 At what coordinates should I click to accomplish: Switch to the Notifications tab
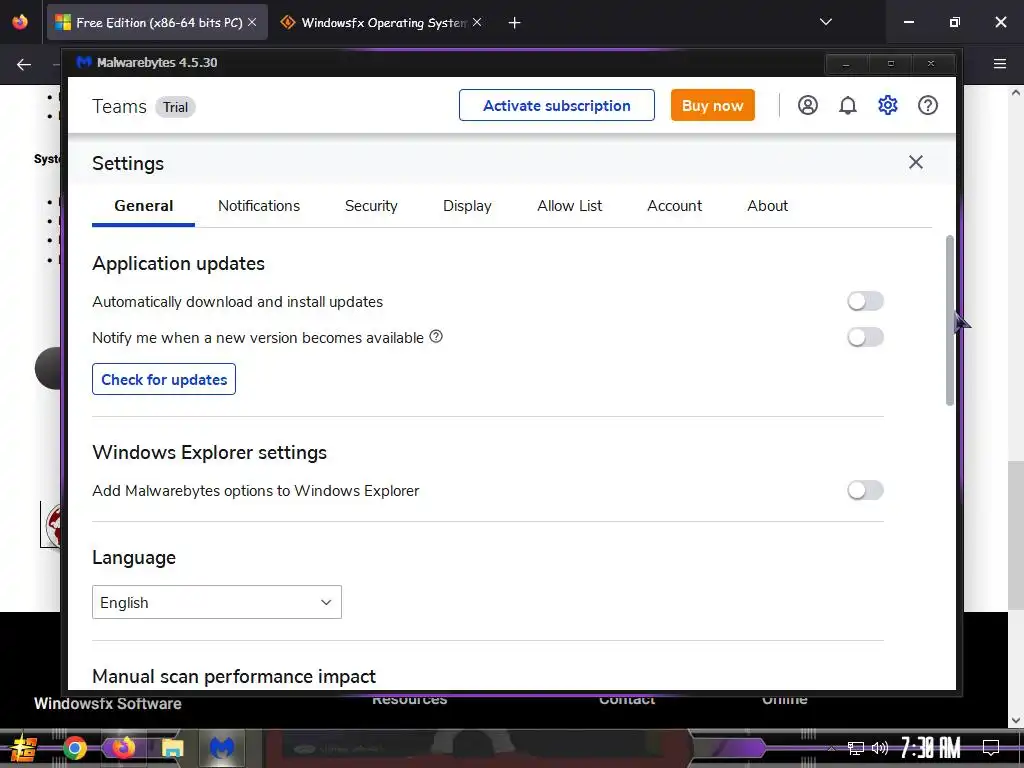(259, 206)
